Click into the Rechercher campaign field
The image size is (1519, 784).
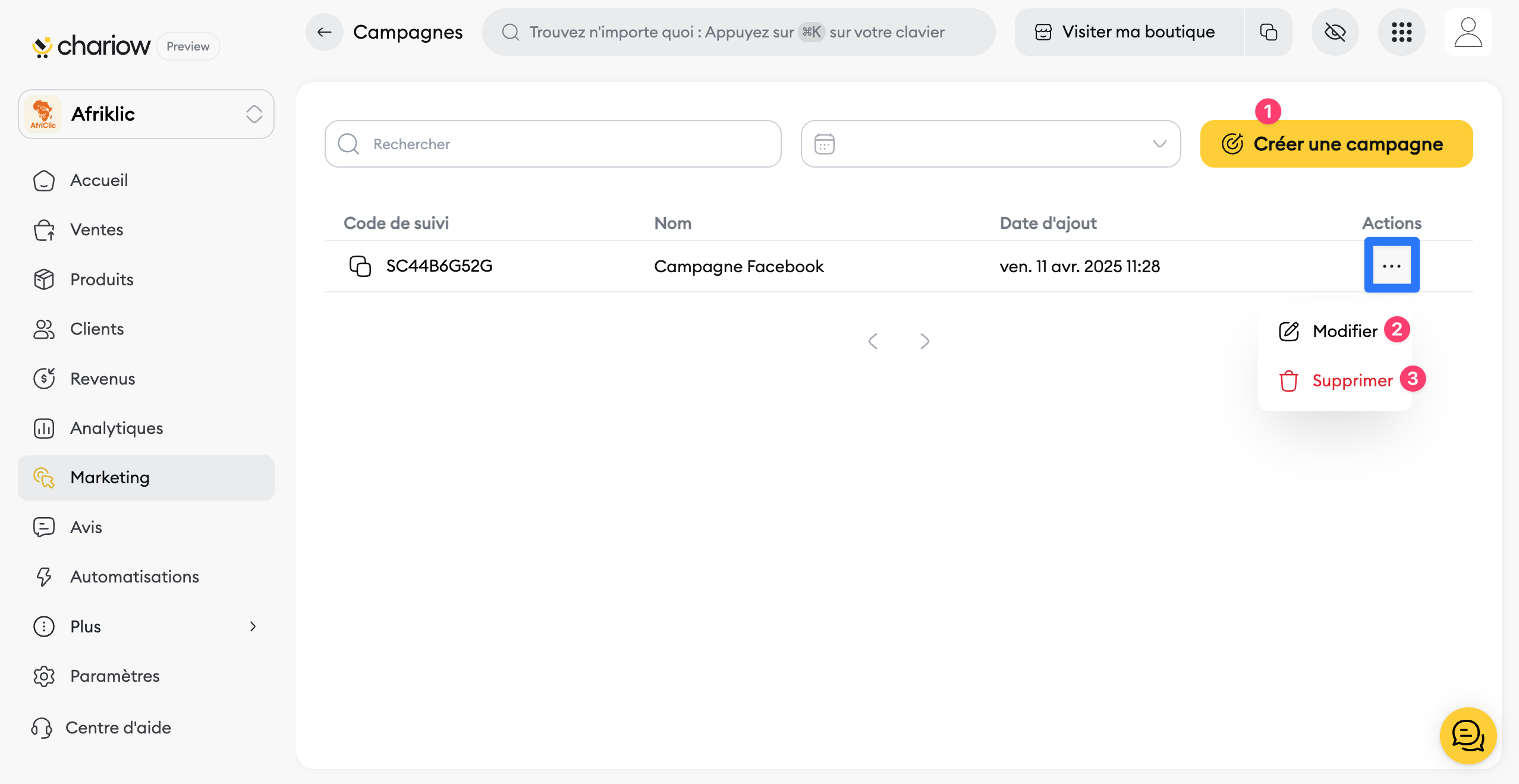553,144
